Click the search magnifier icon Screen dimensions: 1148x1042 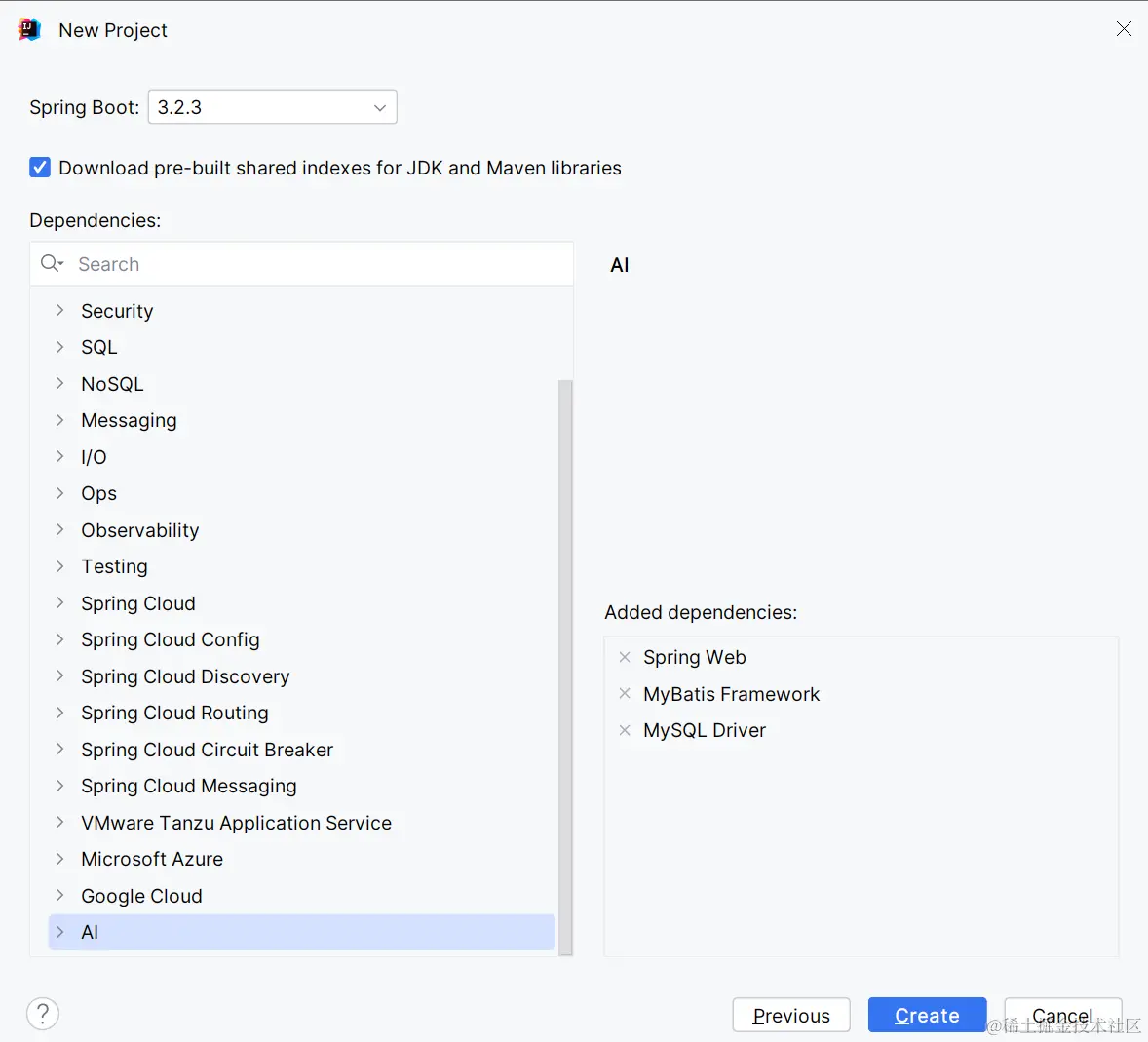52,263
